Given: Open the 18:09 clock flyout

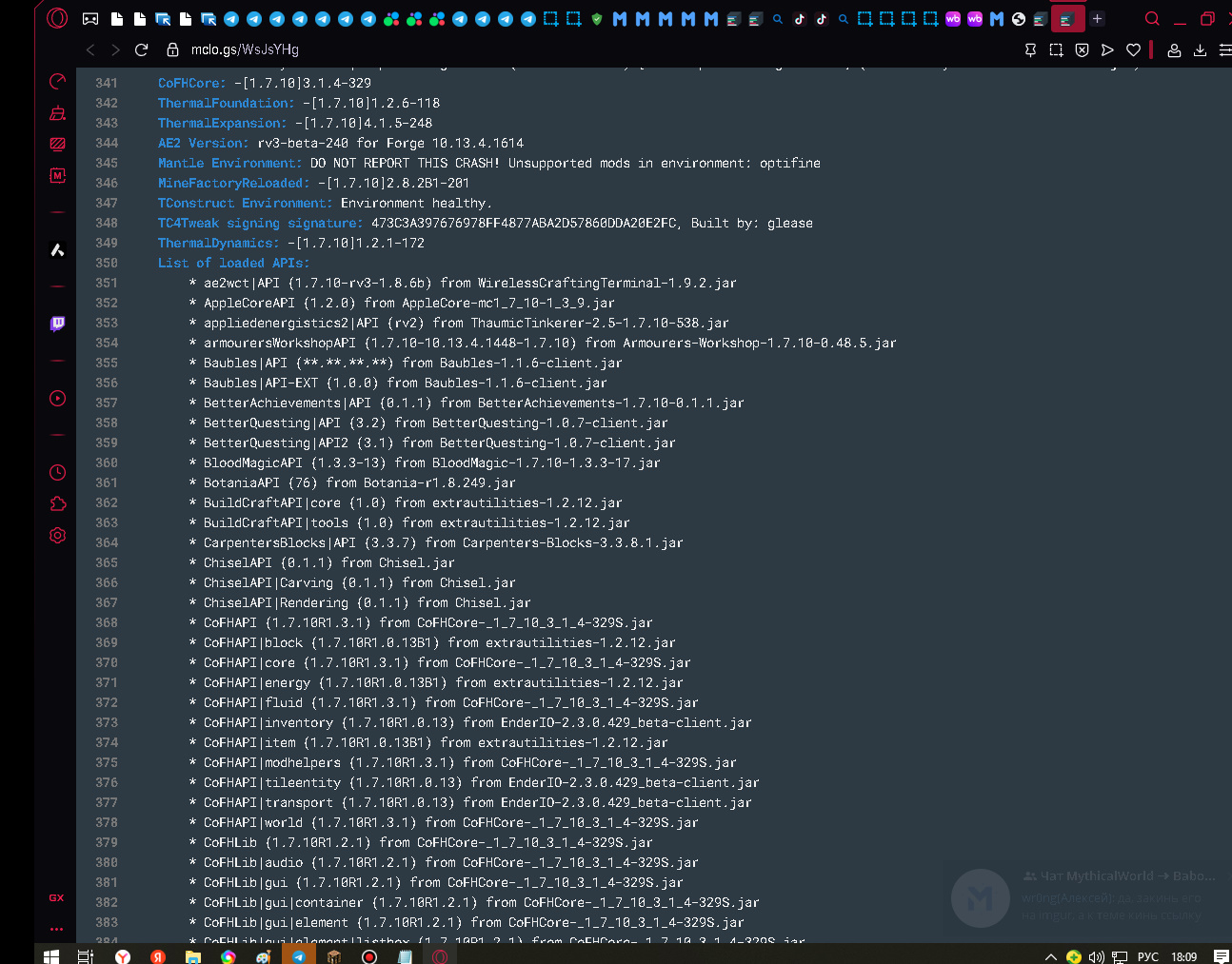Looking at the screenshot, I should 1184,956.
